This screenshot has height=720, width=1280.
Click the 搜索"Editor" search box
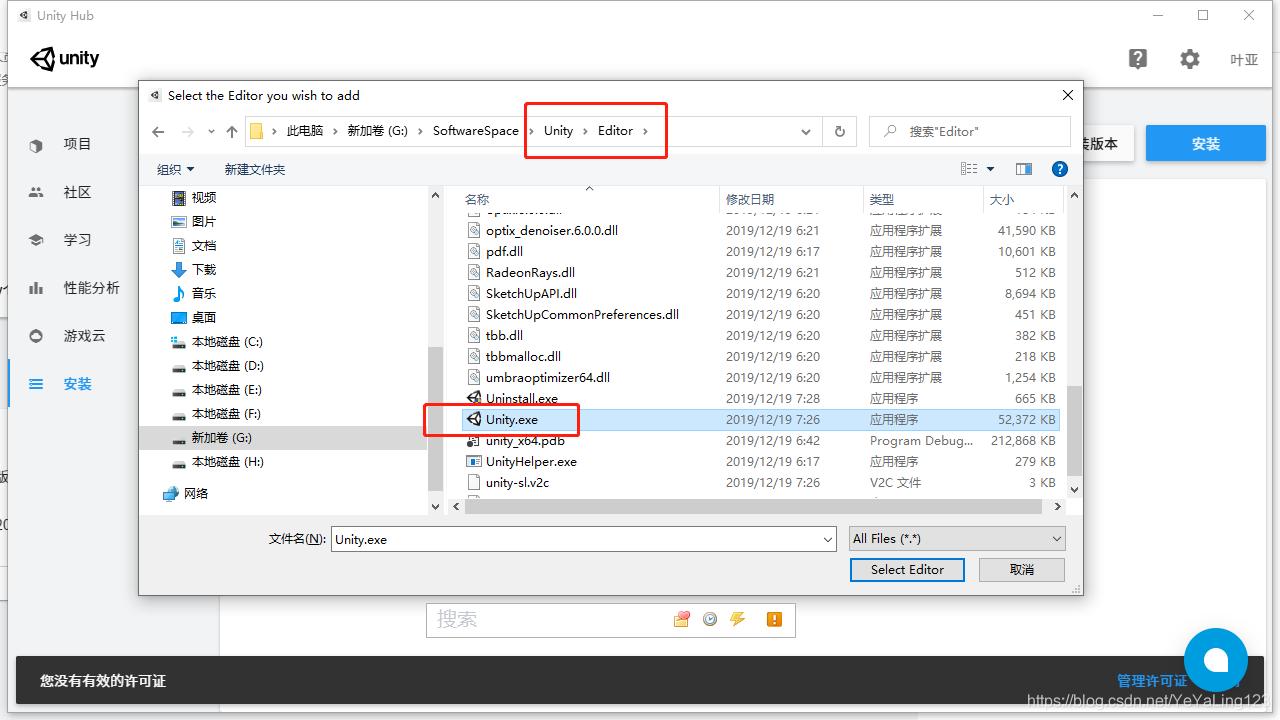[x=970, y=131]
